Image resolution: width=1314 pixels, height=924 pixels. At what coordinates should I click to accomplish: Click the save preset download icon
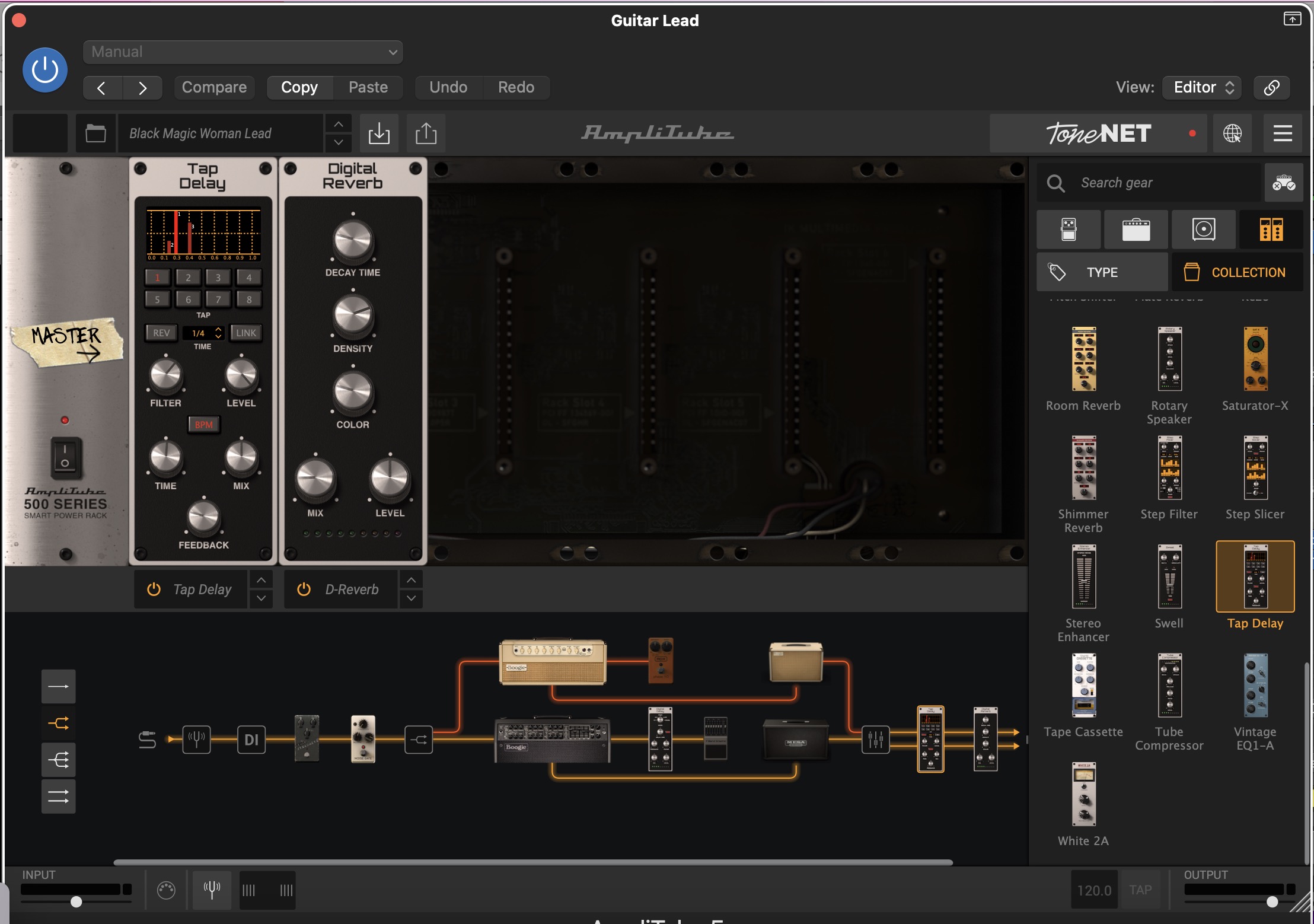tap(379, 133)
